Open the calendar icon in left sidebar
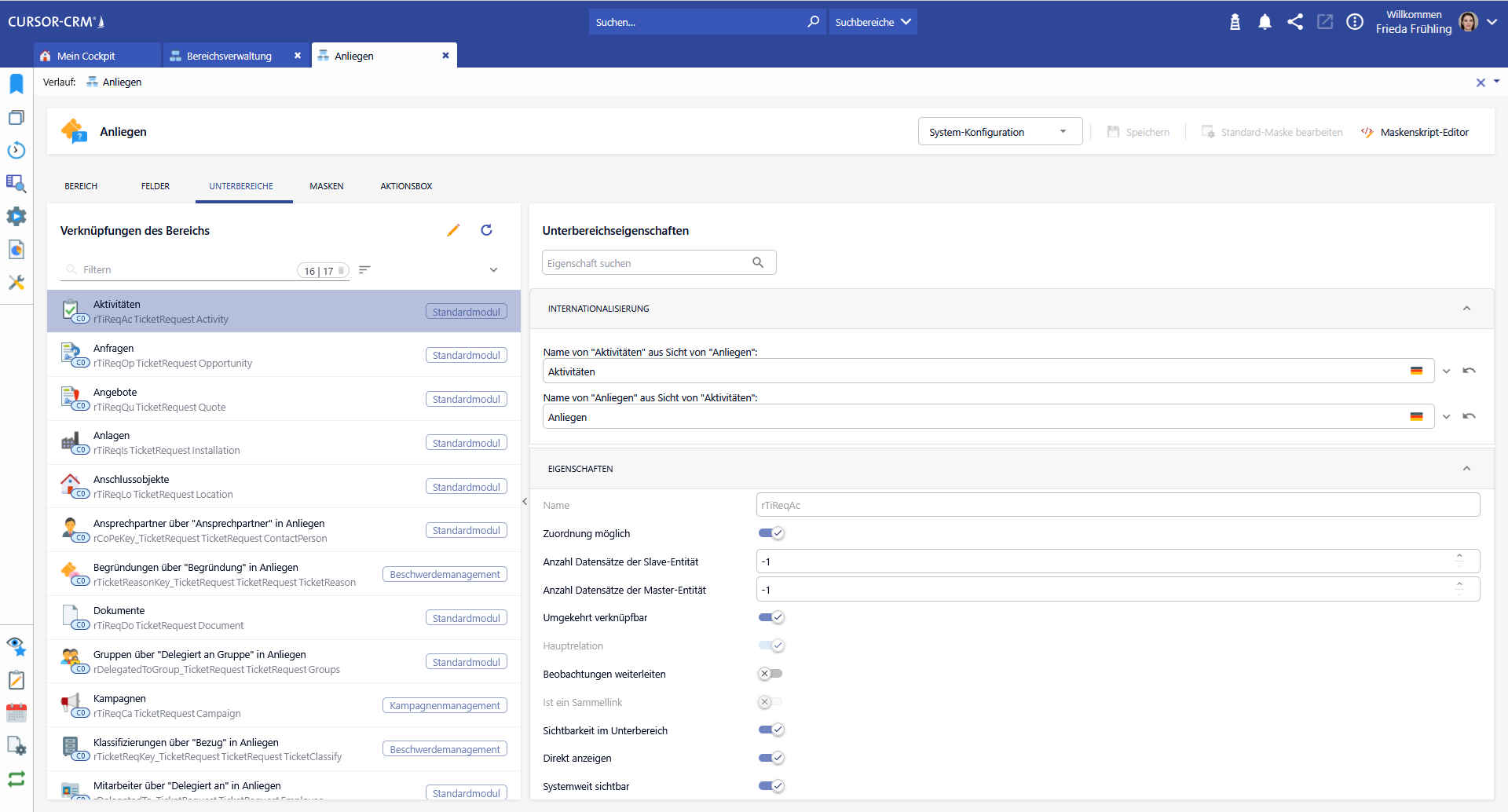Screen dimensions: 1508x812 click(x=16, y=713)
